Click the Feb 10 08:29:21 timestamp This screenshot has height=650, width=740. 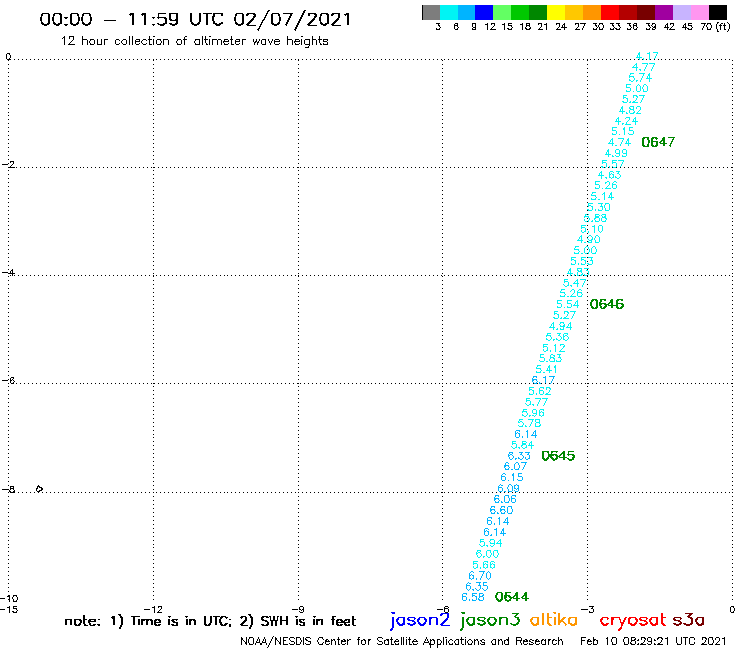point(653,642)
